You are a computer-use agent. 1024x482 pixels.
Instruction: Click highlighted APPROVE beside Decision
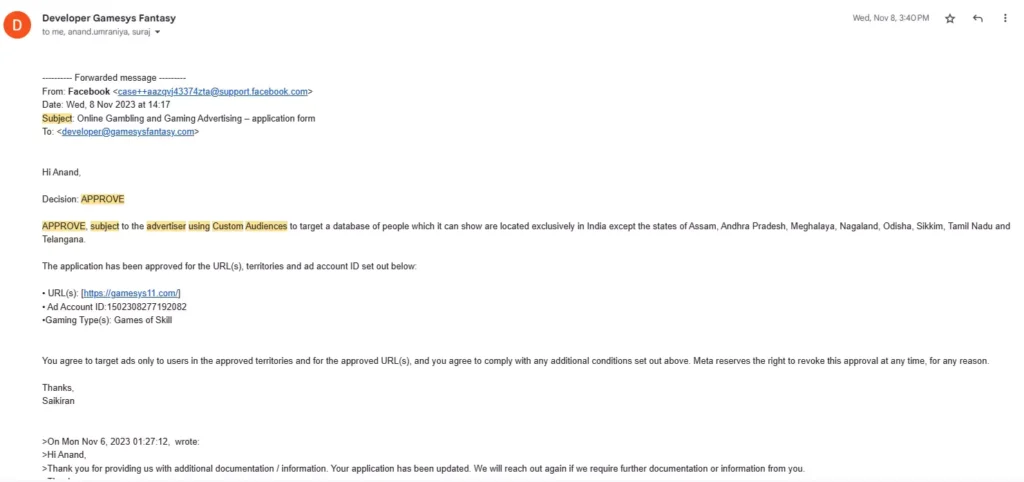pyautogui.click(x=103, y=199)
